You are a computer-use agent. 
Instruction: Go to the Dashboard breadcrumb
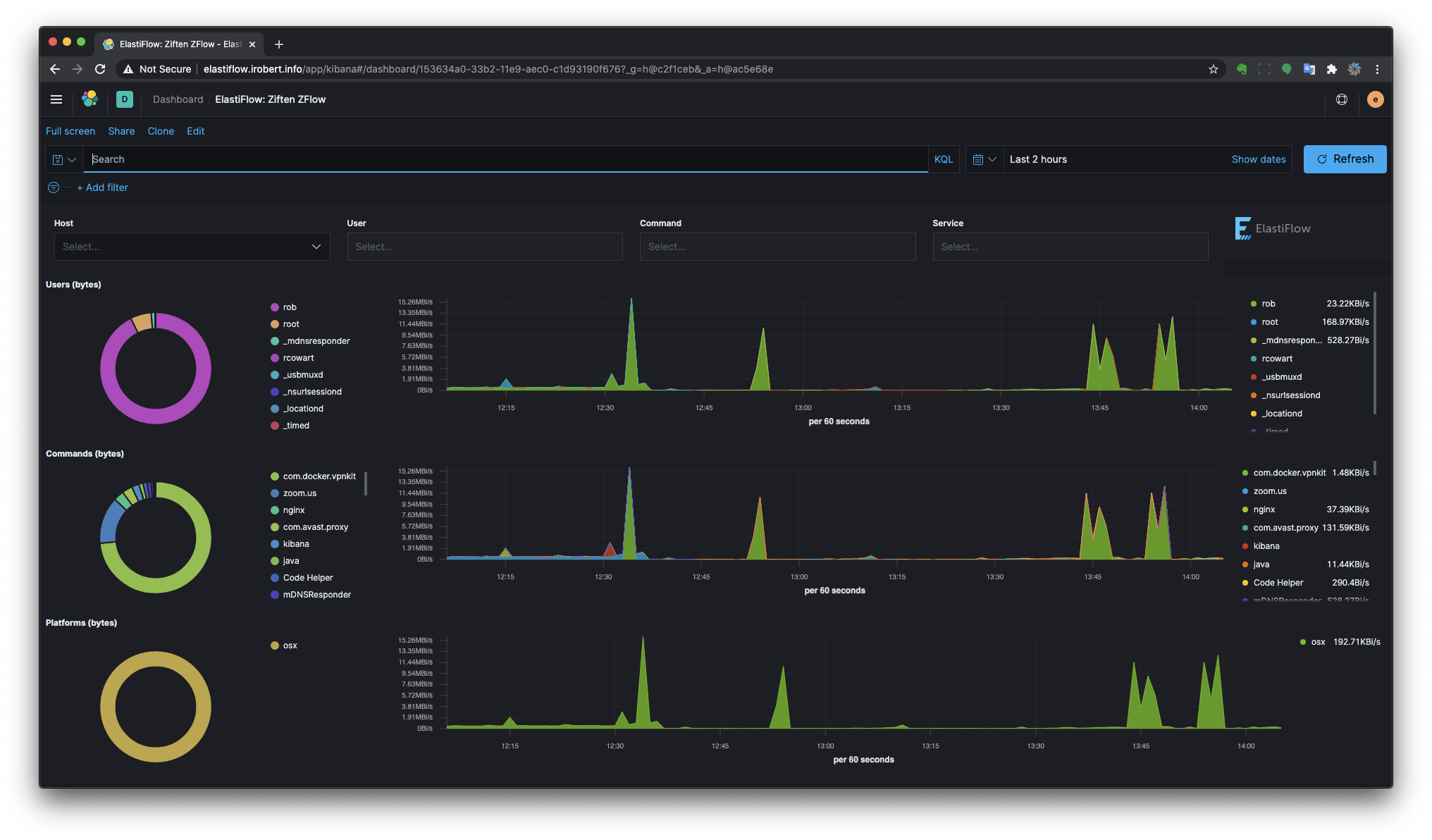[x=178, y=99]
